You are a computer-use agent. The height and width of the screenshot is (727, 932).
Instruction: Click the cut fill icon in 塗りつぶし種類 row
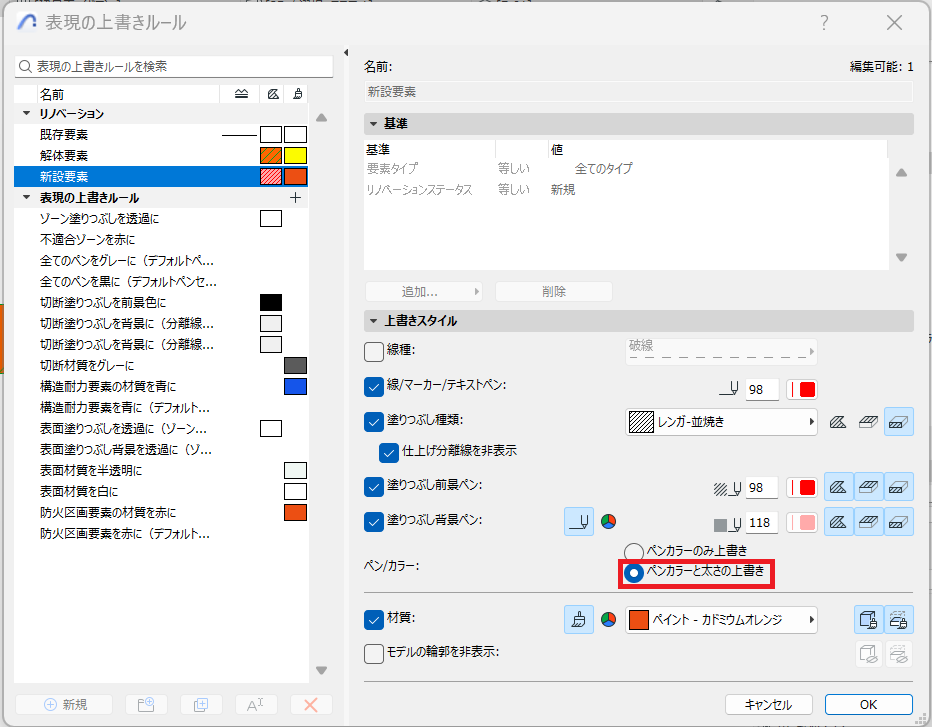898,422
